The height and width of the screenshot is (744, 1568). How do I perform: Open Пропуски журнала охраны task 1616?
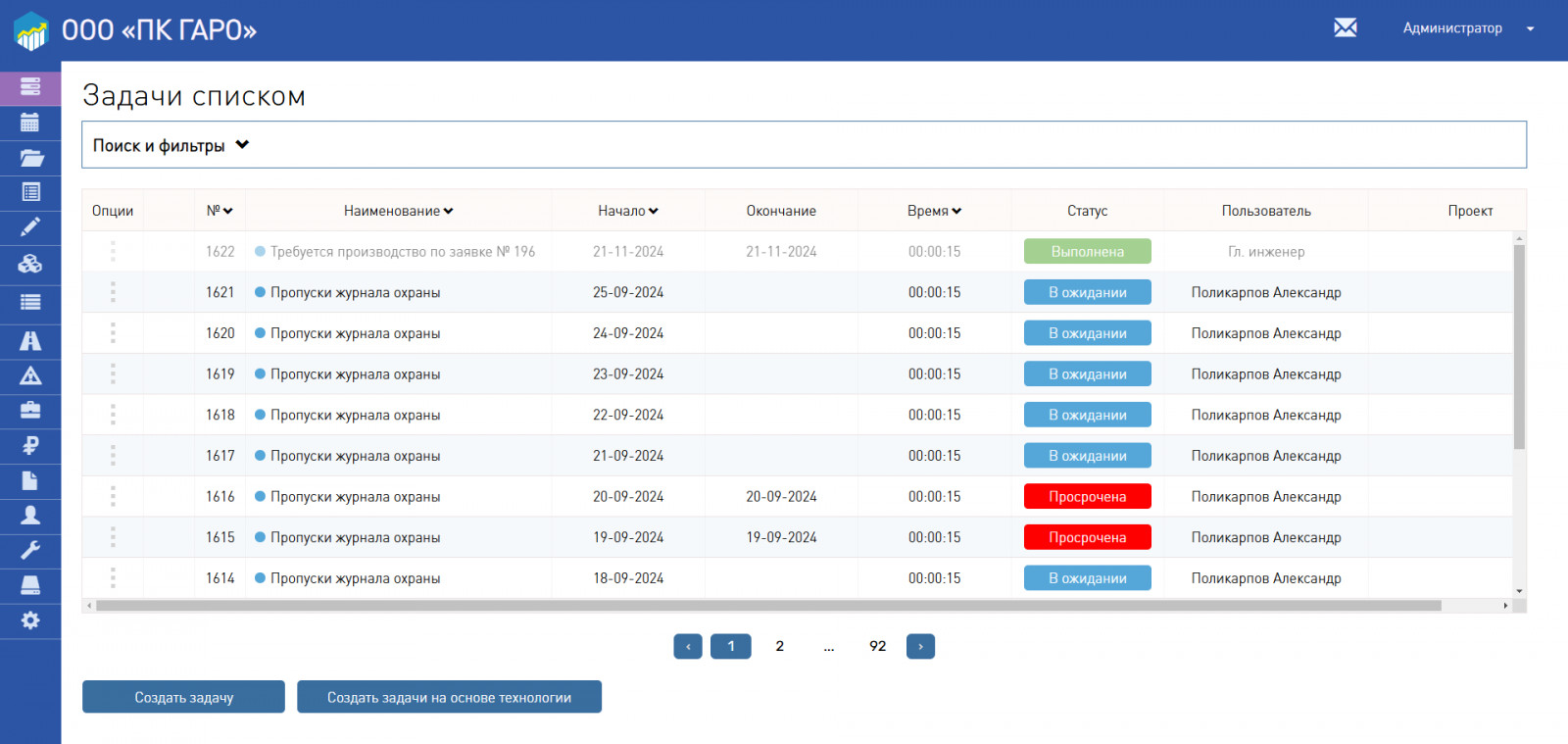click(355, 497)
